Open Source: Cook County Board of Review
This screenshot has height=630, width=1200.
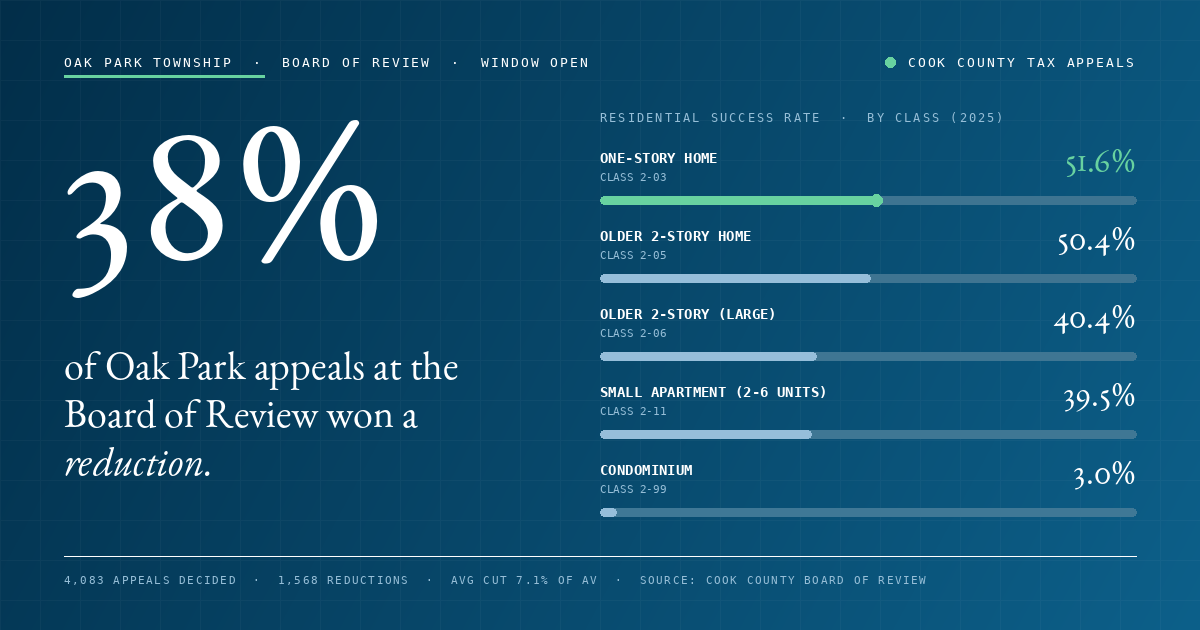(x=783, y=580)
